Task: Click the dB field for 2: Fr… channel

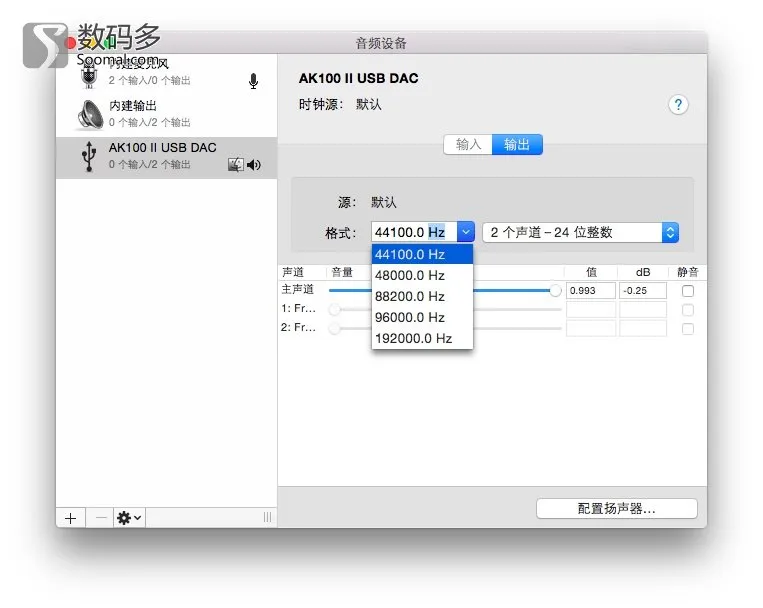Action: click(x=643, y=329)
